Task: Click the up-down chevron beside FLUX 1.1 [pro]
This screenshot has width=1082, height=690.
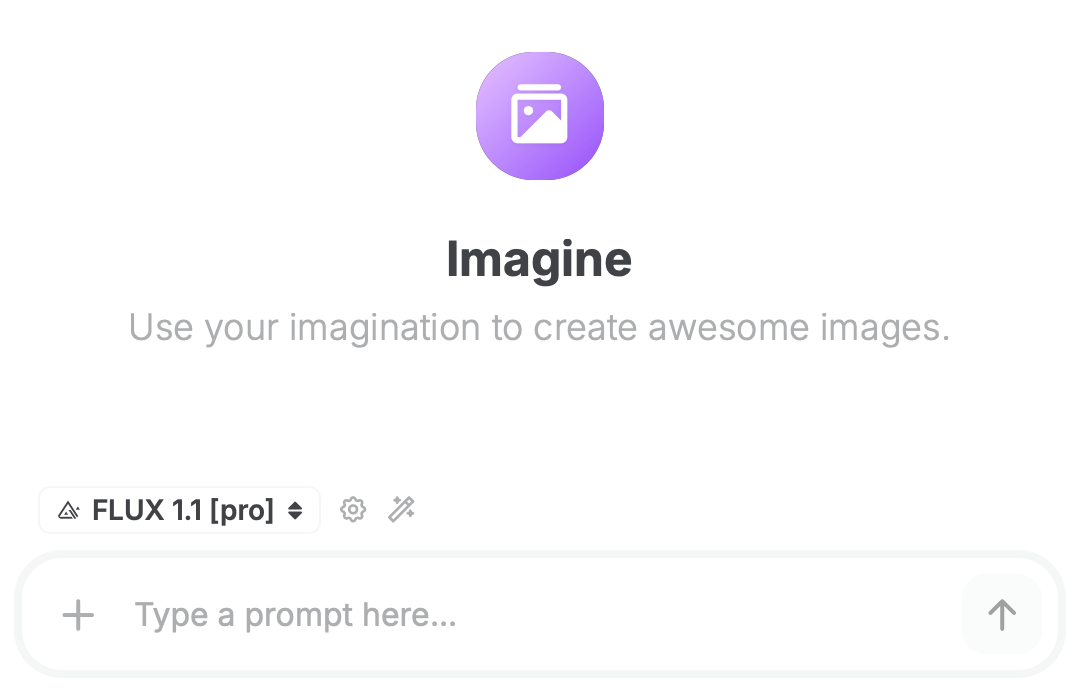Action: pyautogui.click(x=295, y=511)
